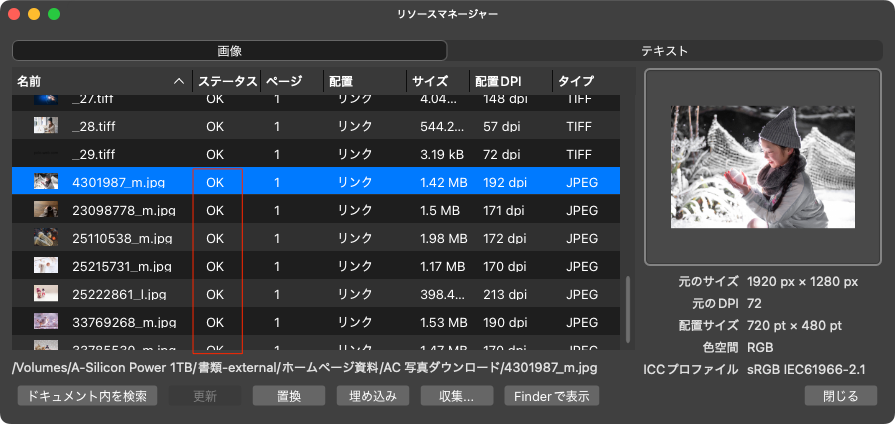Click the thumbnail icon for 25110538_m.jpg

(x=46, y=238)
